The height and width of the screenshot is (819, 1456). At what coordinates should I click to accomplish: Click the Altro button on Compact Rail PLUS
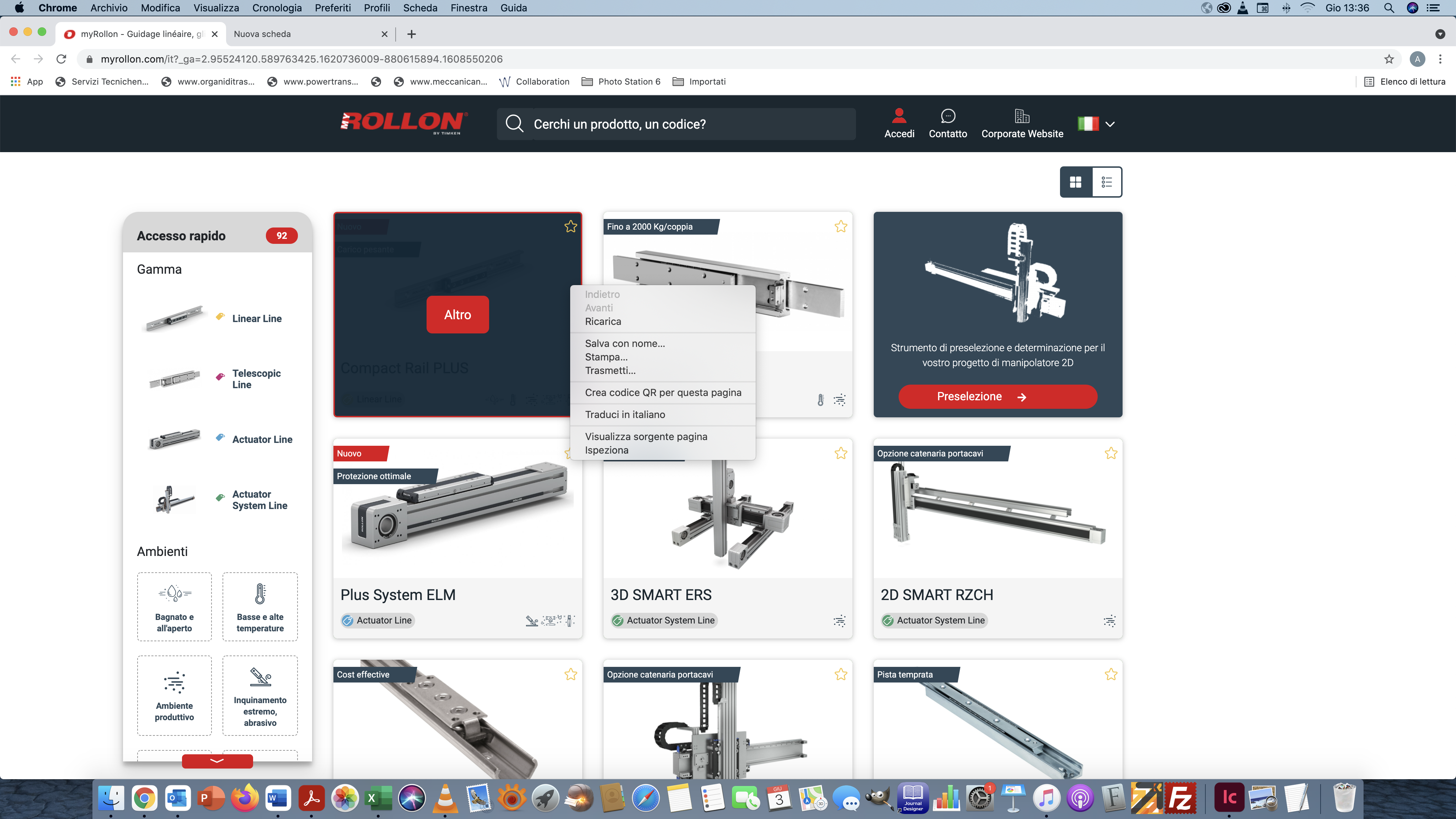457,314
